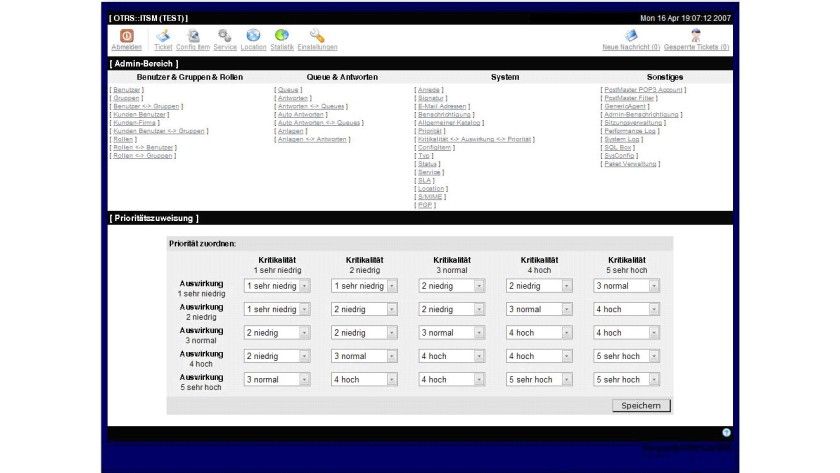Image resolution: width=840 pixels, height=473 pixels.
Task: Open the SysConfig link
Action: pyautogui.click(x=619, y=155)
